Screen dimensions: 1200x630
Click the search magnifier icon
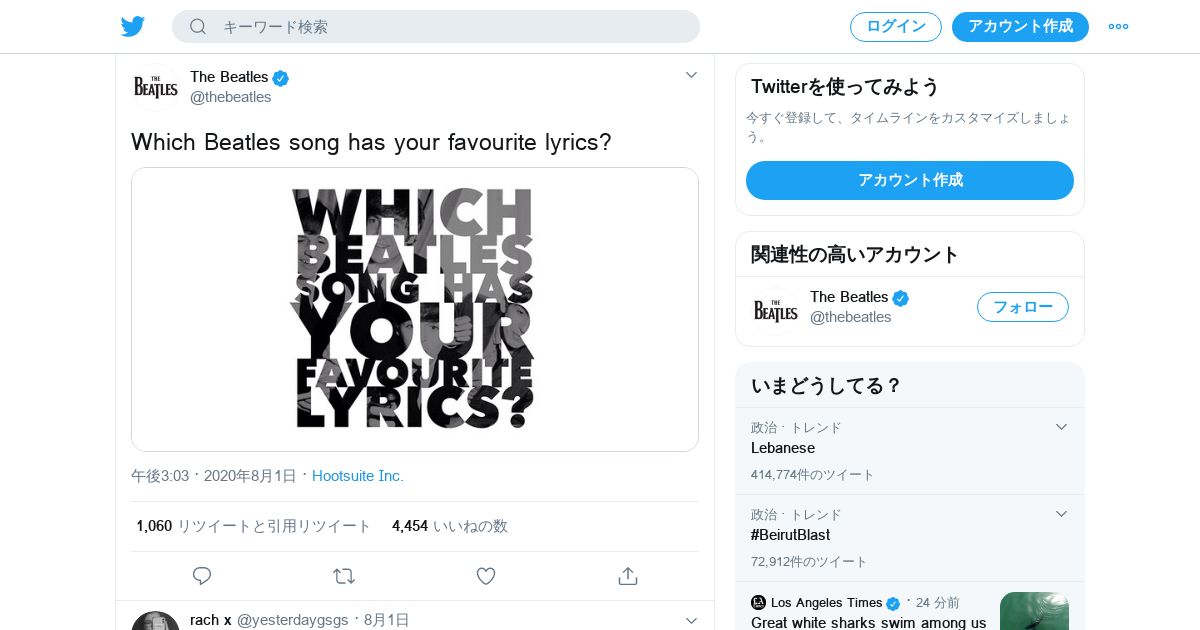point(198,26)
